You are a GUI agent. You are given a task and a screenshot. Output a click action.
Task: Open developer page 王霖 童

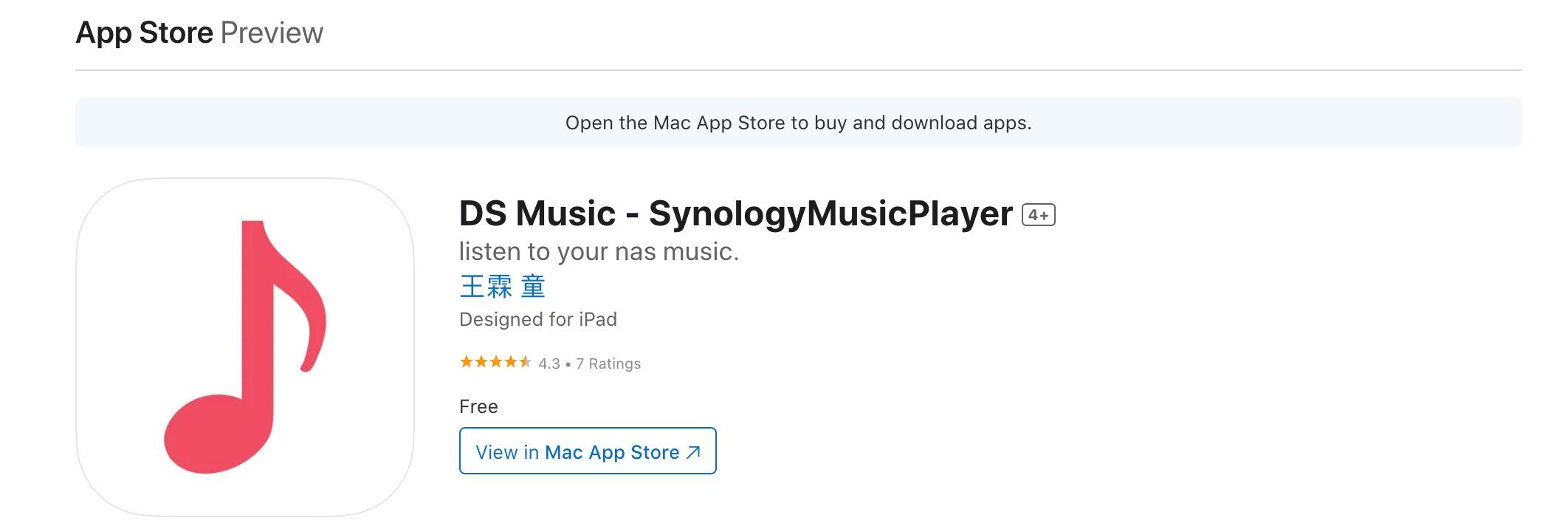coord(502,287)
